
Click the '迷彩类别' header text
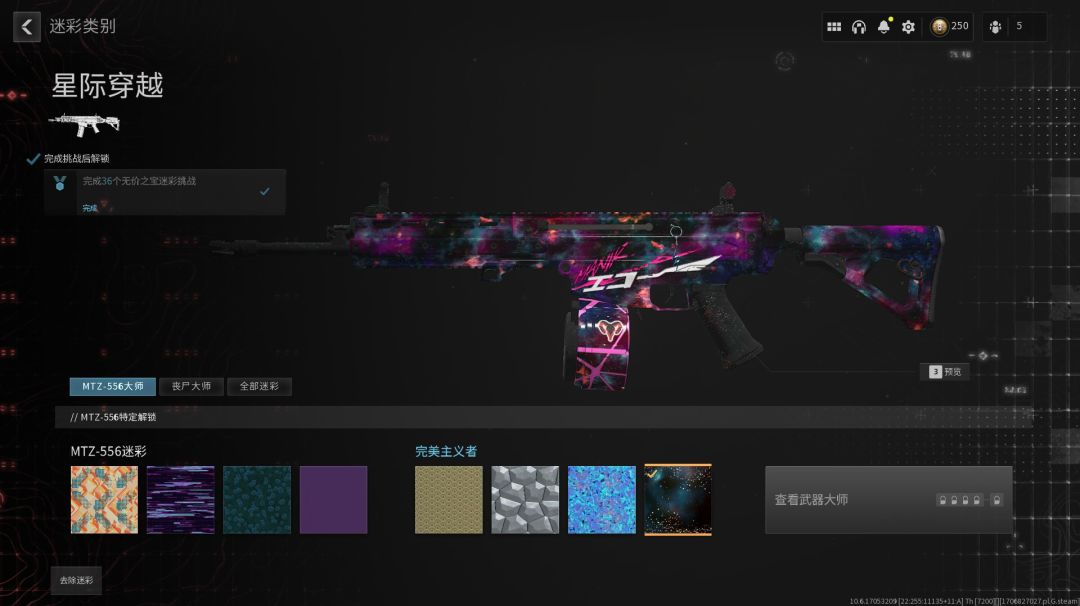pos(83,26)
